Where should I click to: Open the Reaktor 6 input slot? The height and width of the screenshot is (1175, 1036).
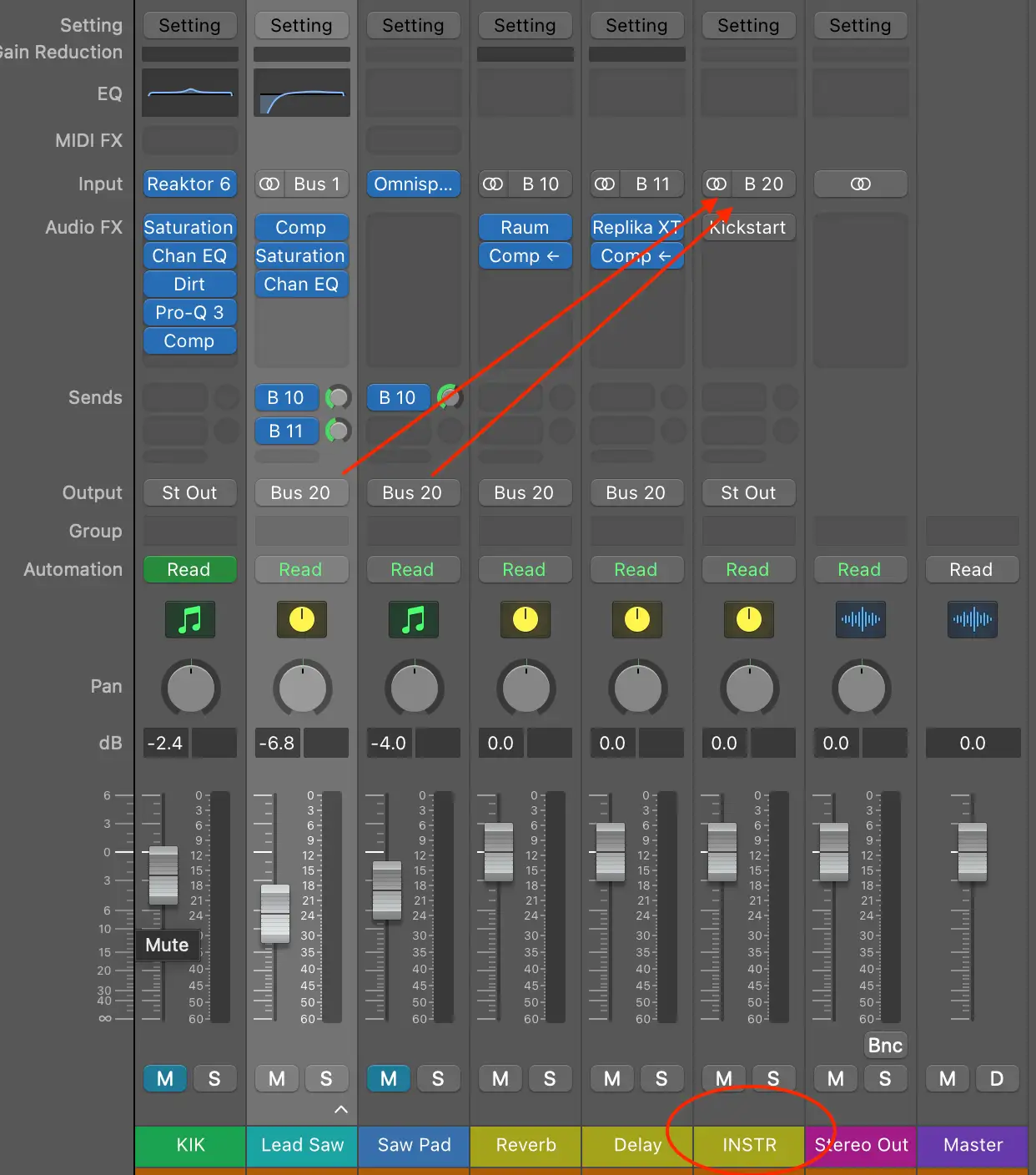[189, 184]
